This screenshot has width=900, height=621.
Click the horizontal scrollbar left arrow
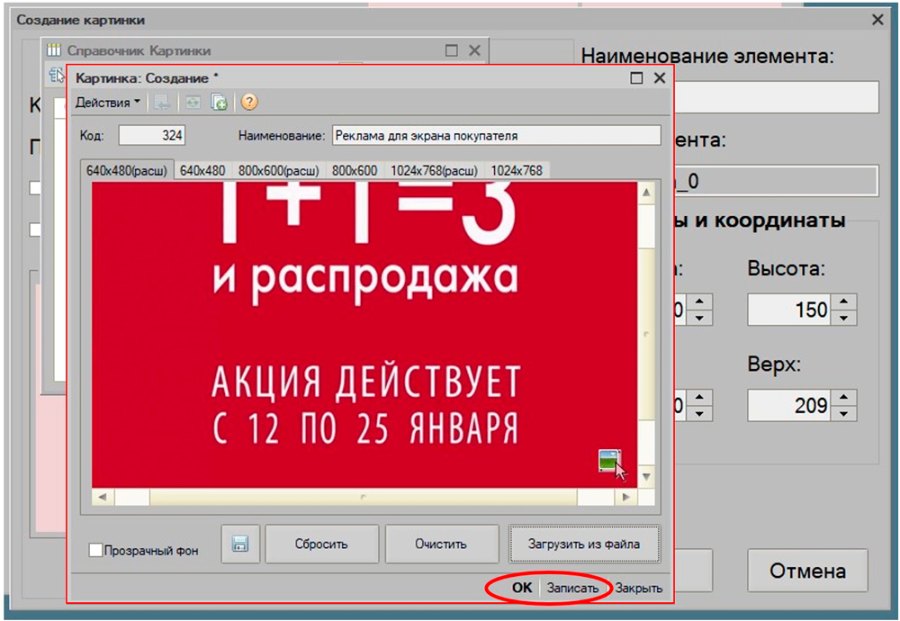point(102,496)
